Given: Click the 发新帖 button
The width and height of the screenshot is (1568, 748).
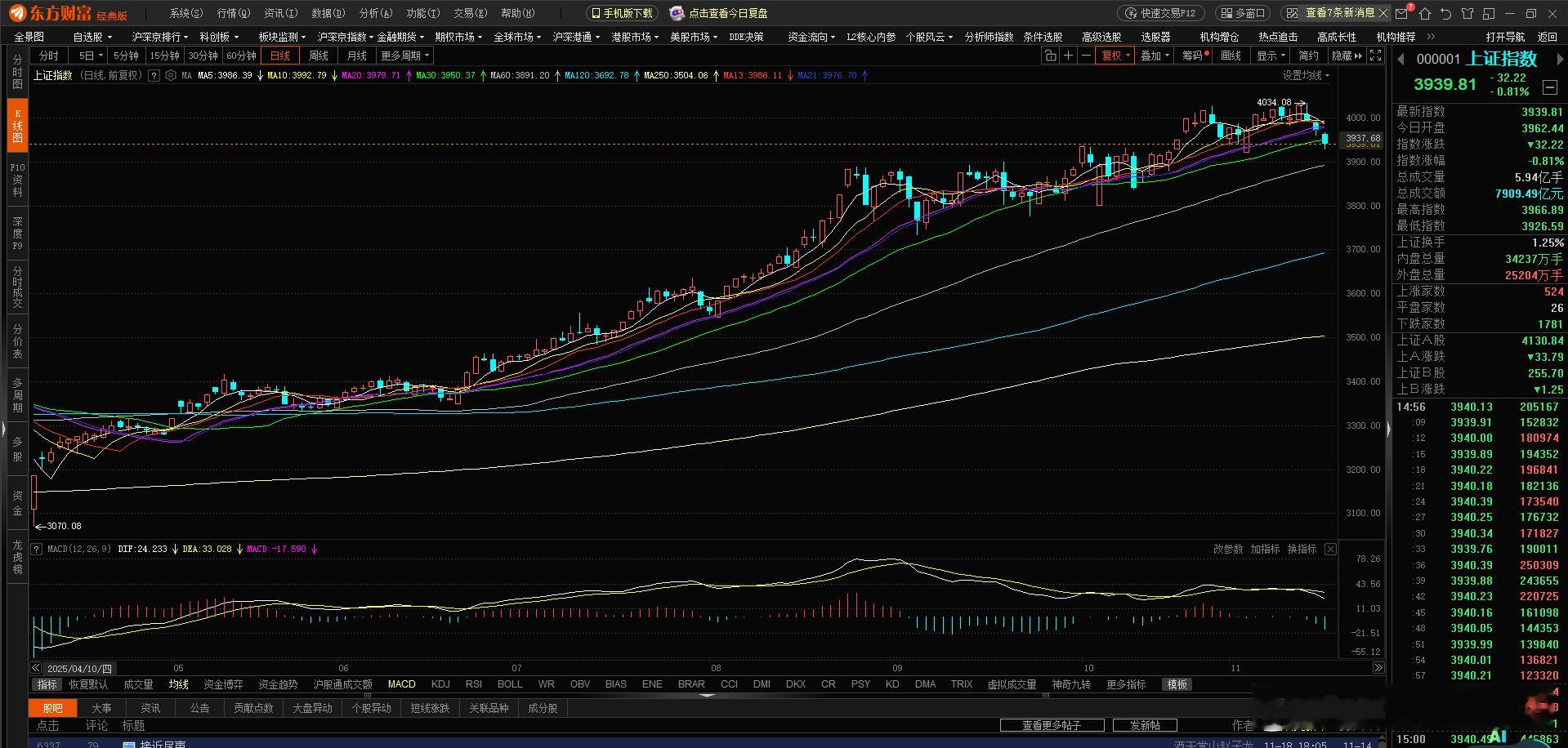Looking at the screenshot, I should click(x=1145, y=725).
